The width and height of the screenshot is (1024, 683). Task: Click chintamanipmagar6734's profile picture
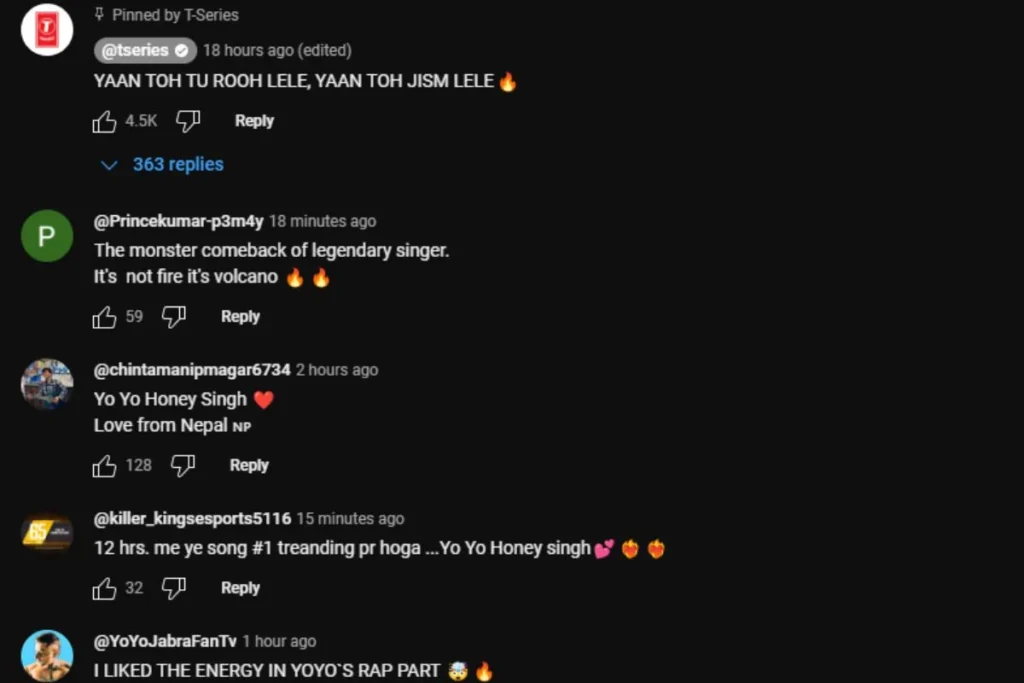pos(47,384)
